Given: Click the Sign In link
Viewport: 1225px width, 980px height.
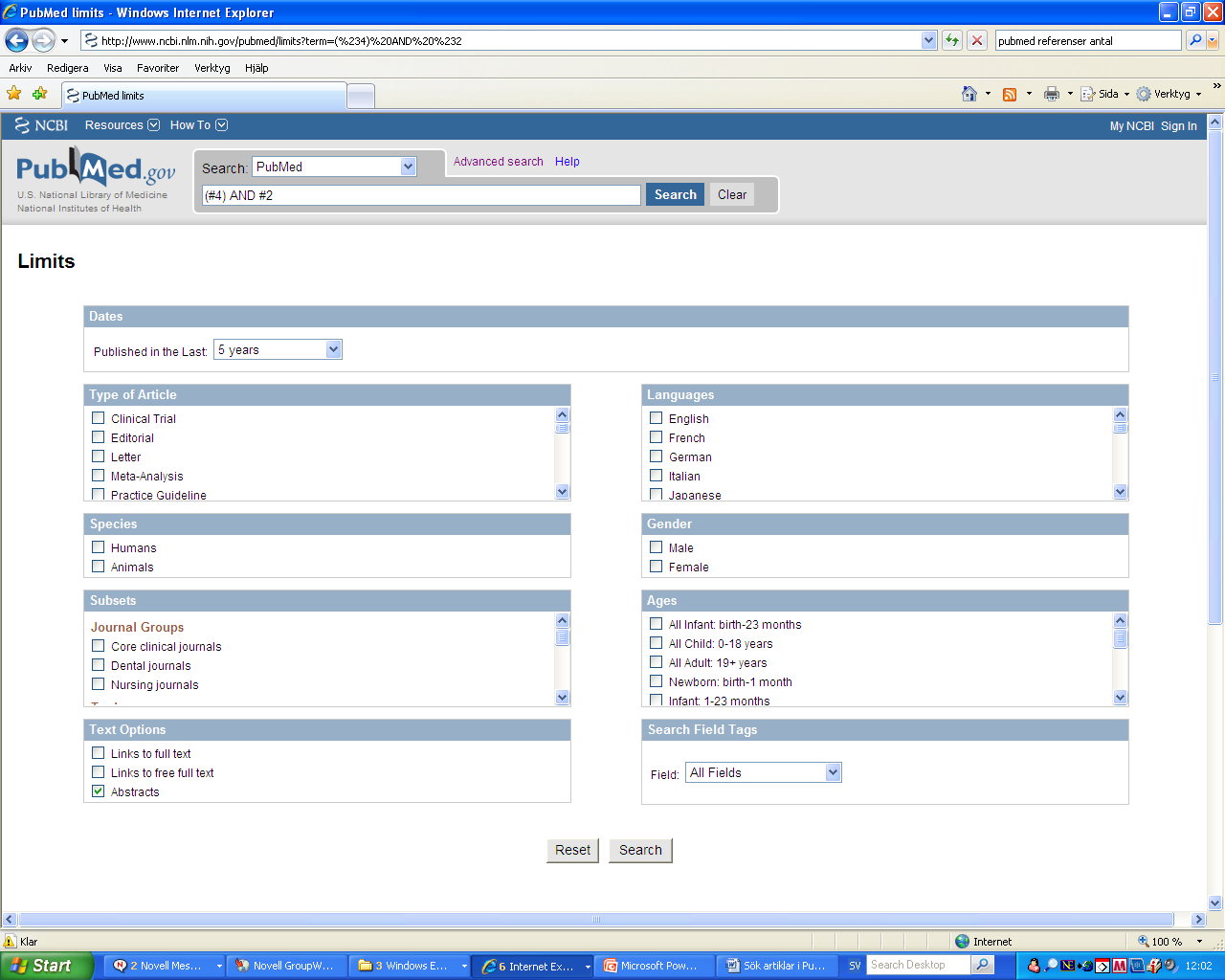Looking at the screenshot, I should pyautogui.click(x=1178, y=126).
